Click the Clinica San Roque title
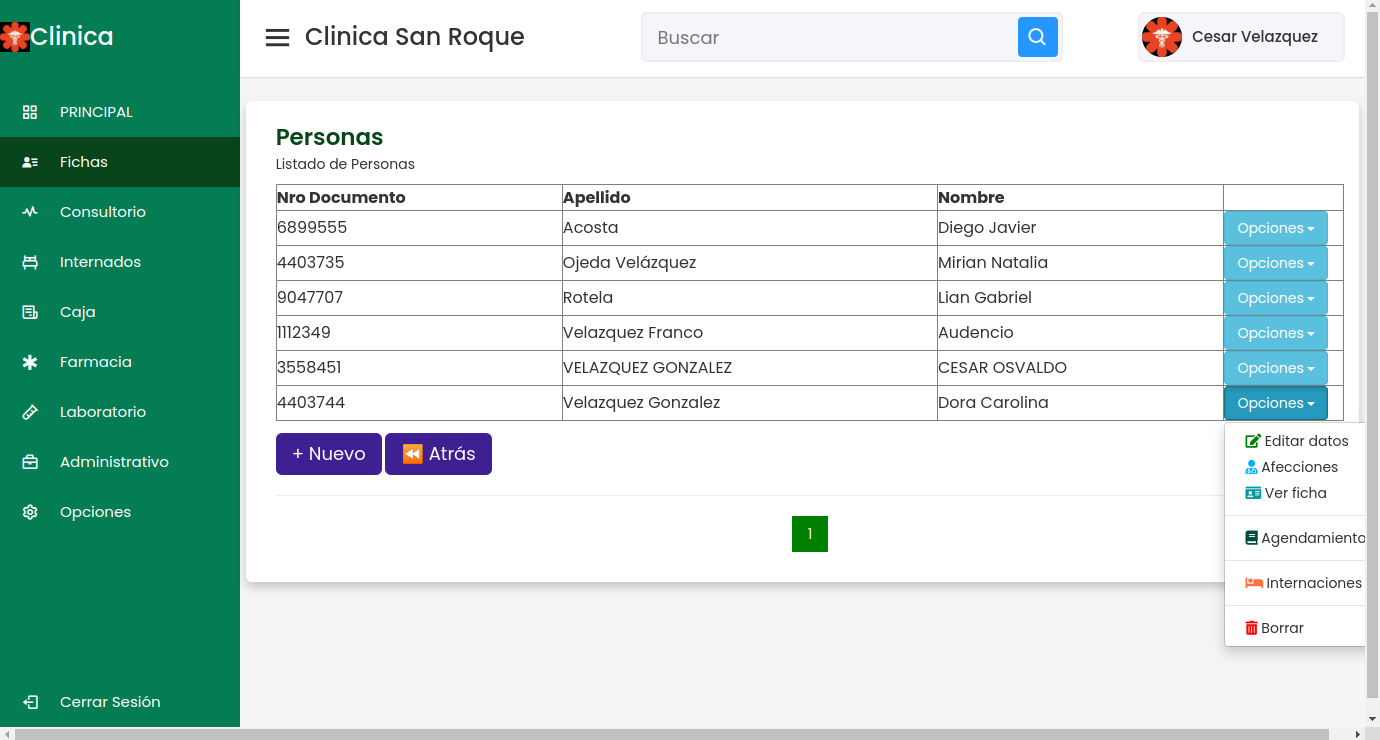The image size is (1380, 740). coord(415,37)
